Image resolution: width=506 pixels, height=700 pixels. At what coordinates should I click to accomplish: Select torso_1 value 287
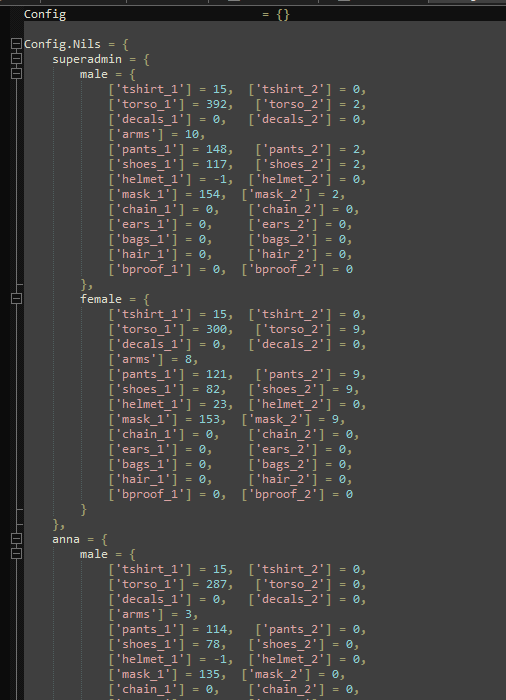click(216, 584)
